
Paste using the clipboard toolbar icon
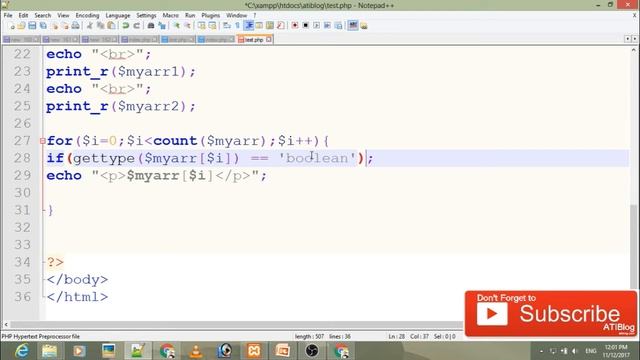click(x=111, y=26)
